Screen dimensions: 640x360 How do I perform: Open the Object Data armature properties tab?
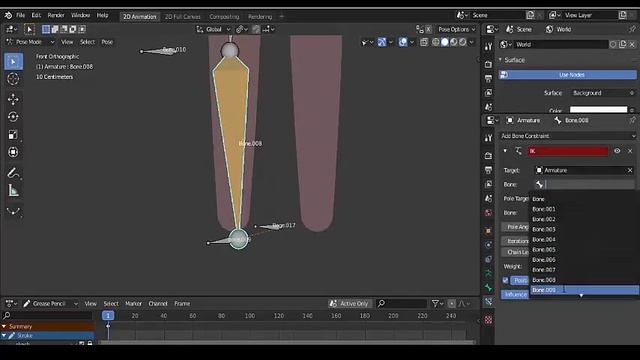tap(489, 273)
